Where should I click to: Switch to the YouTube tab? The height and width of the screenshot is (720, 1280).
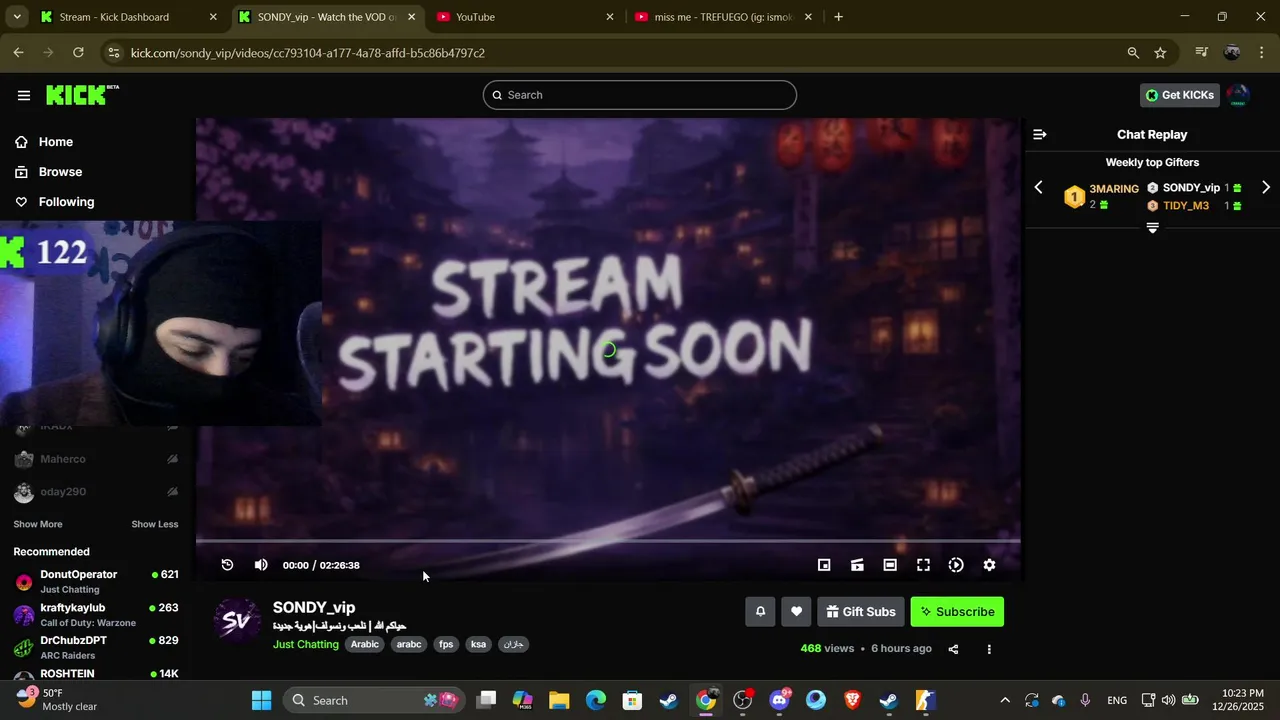pos(525,17)
